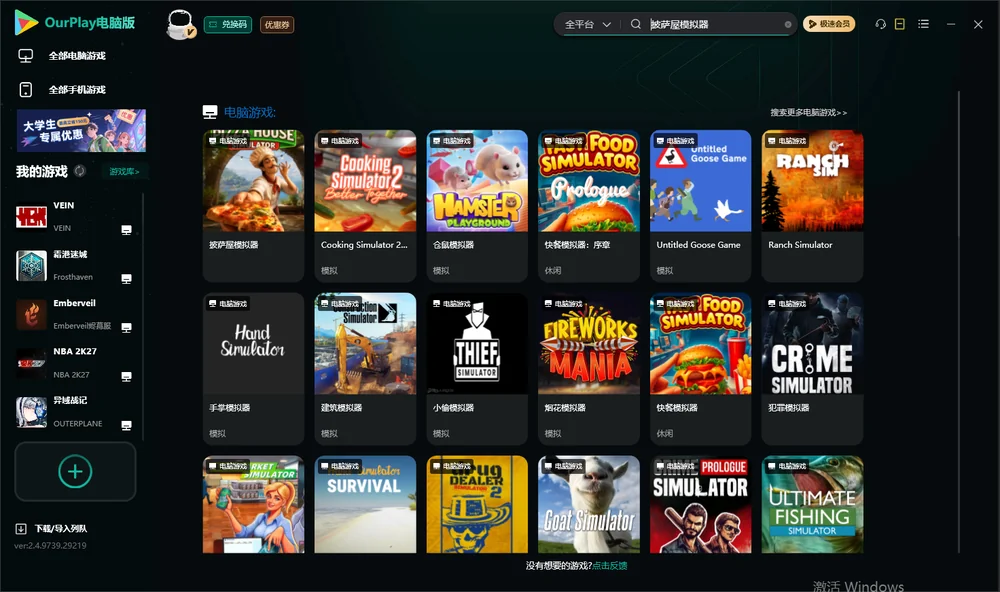Click the monitor icon beside OUTERPLANE
The image size is (1000, 592).
pos(126,426)
